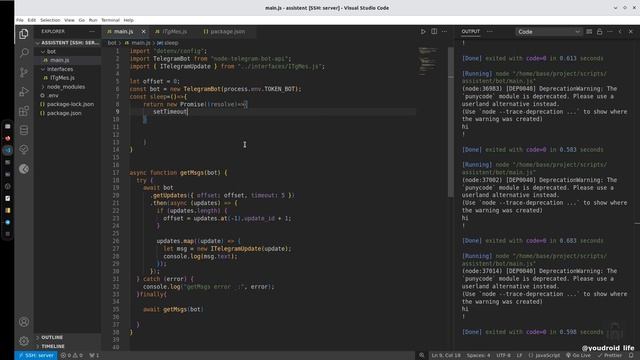Collapse the interfaces folder
Screen dimensions: 640x360
[x=67, y=69]
